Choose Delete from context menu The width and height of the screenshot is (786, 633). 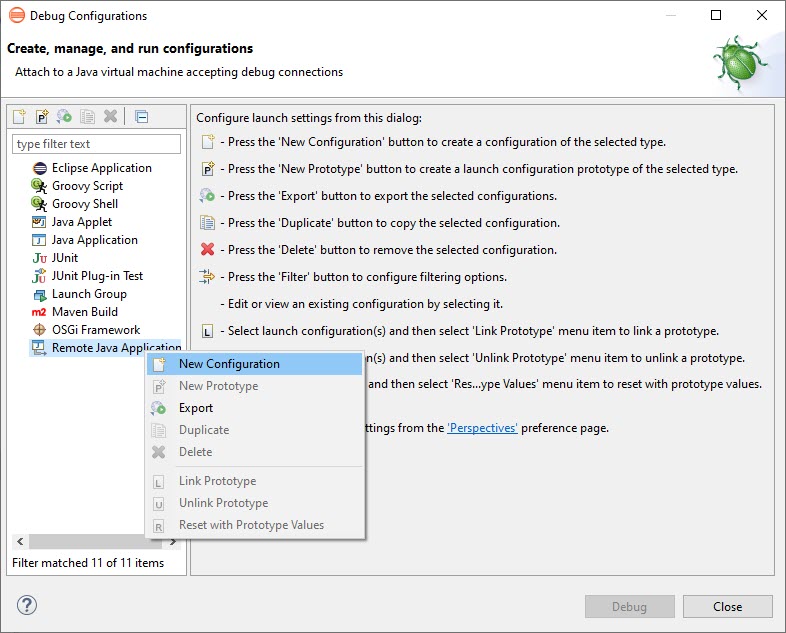(255, 452)
